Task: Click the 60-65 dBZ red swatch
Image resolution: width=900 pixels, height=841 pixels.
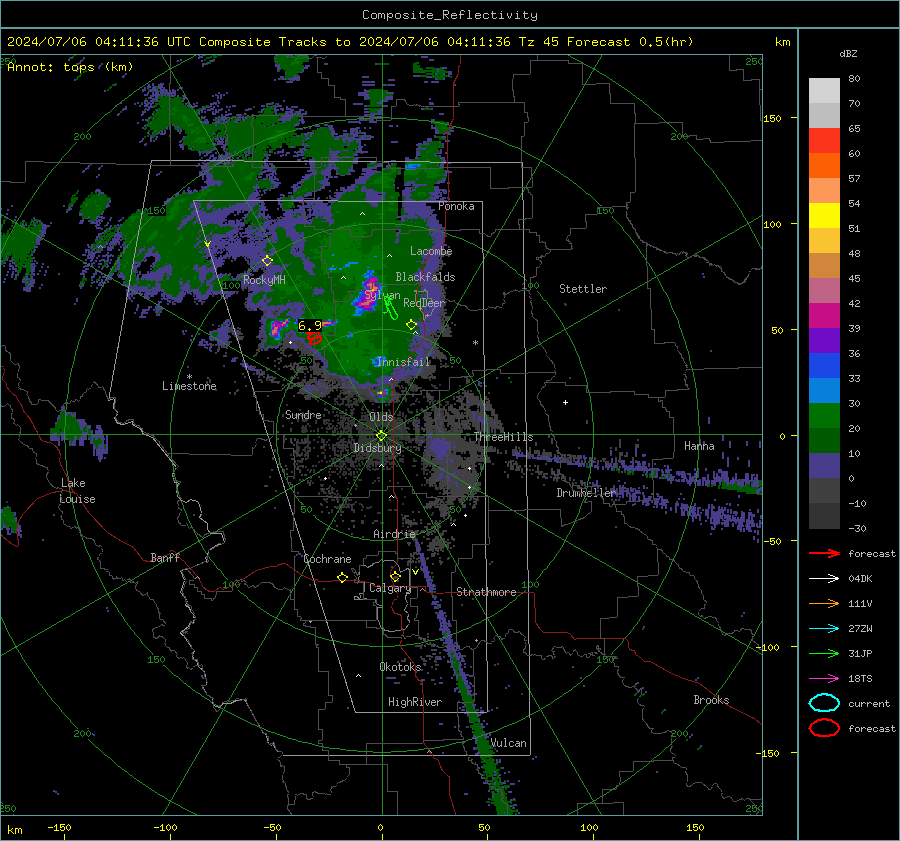Action: point(824,141)
